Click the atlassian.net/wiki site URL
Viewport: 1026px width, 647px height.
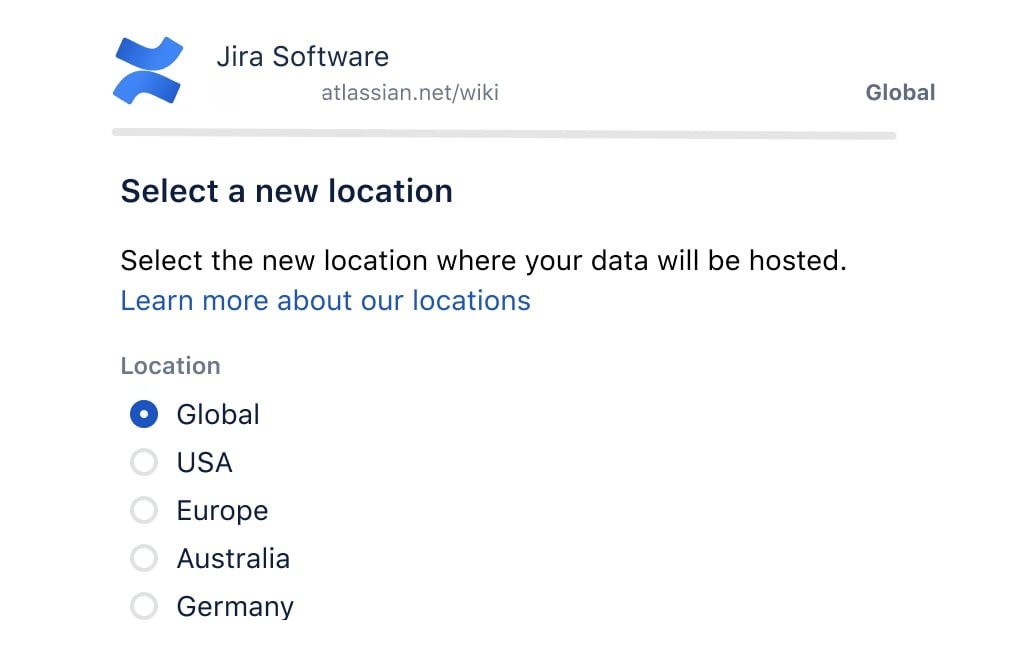[409, 93]
